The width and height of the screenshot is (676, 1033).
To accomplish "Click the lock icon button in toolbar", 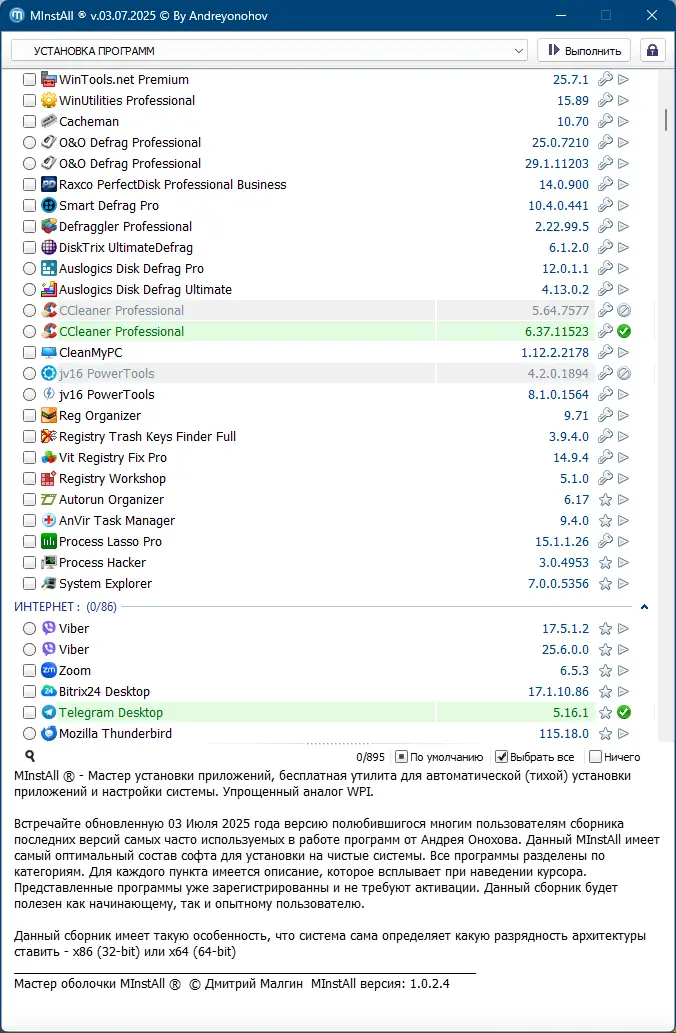I will coord(653,50).
